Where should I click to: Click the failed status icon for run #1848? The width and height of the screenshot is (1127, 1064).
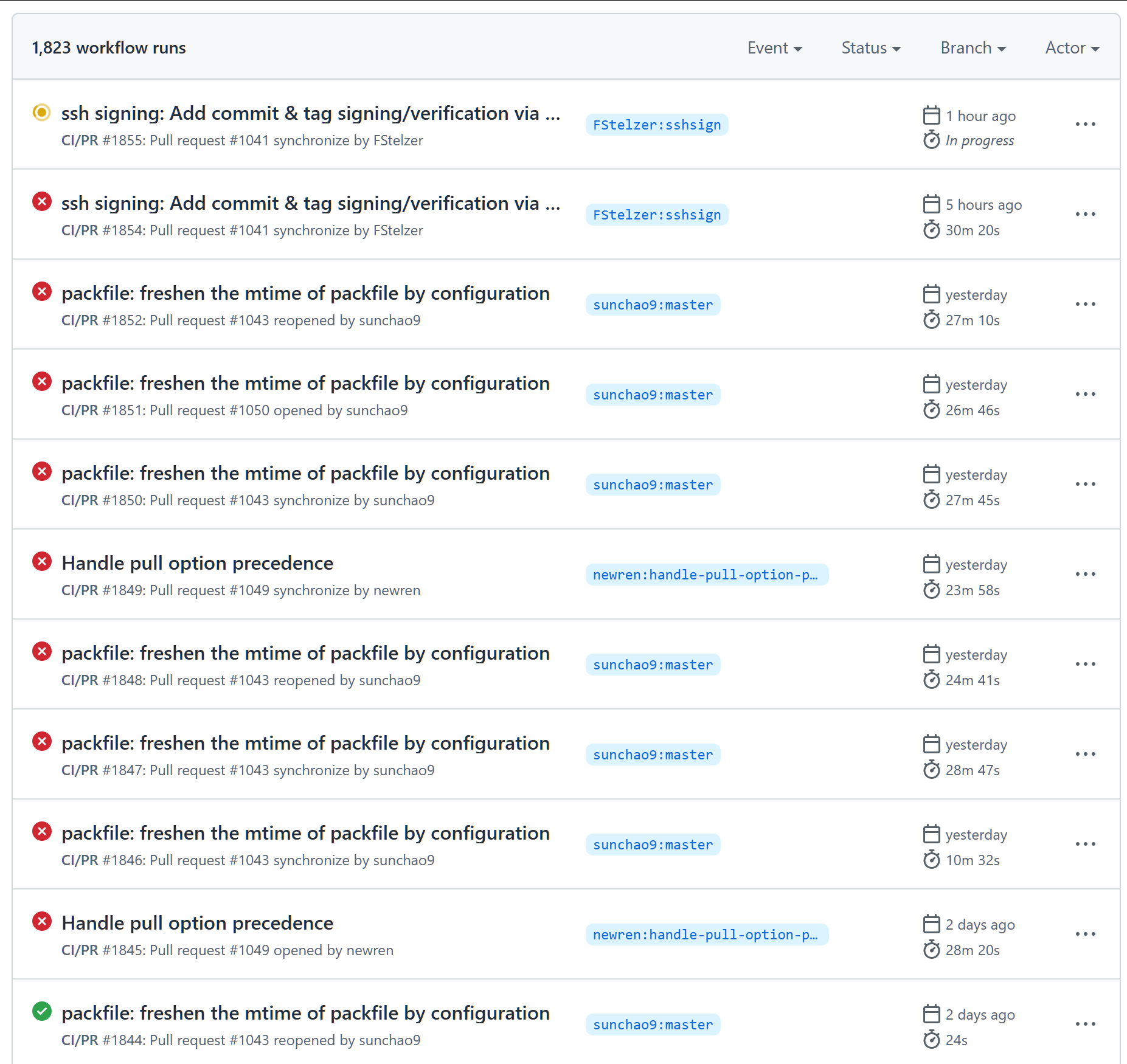click(x=41, y=652)
